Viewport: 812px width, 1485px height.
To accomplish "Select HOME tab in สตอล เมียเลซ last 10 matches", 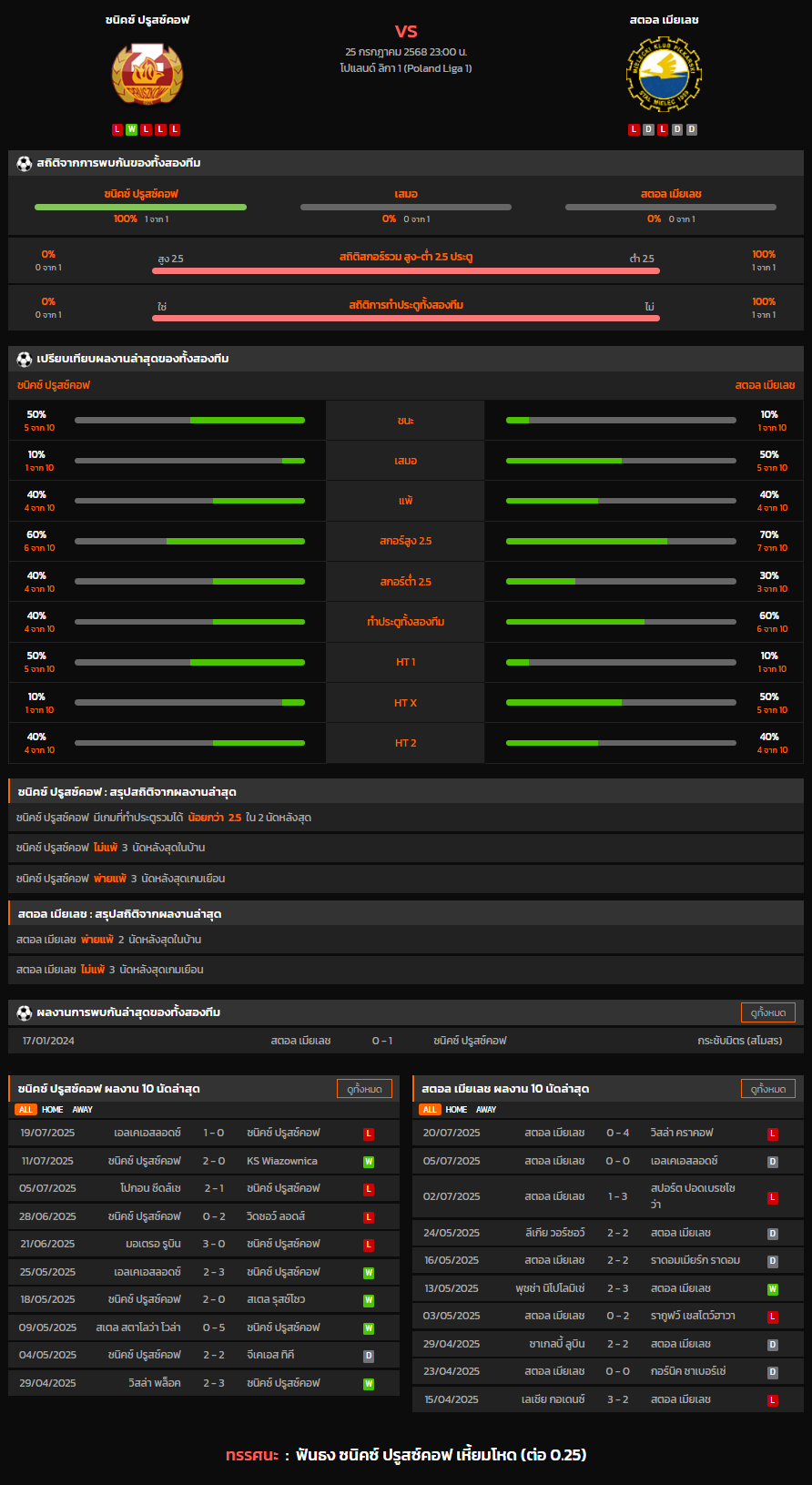I will click(x=457, y=1110).
